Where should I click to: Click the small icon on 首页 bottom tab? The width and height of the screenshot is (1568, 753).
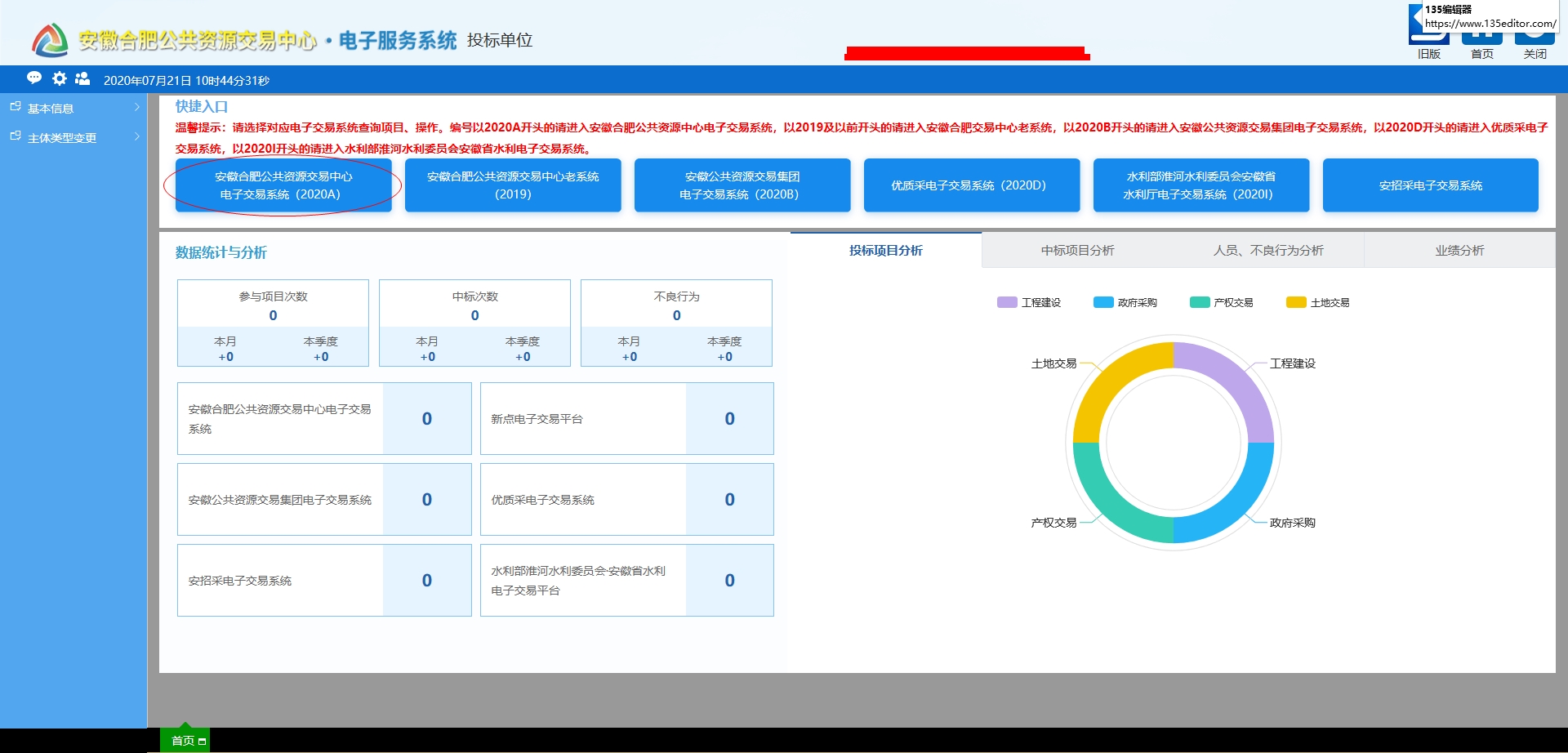(202, 742)
